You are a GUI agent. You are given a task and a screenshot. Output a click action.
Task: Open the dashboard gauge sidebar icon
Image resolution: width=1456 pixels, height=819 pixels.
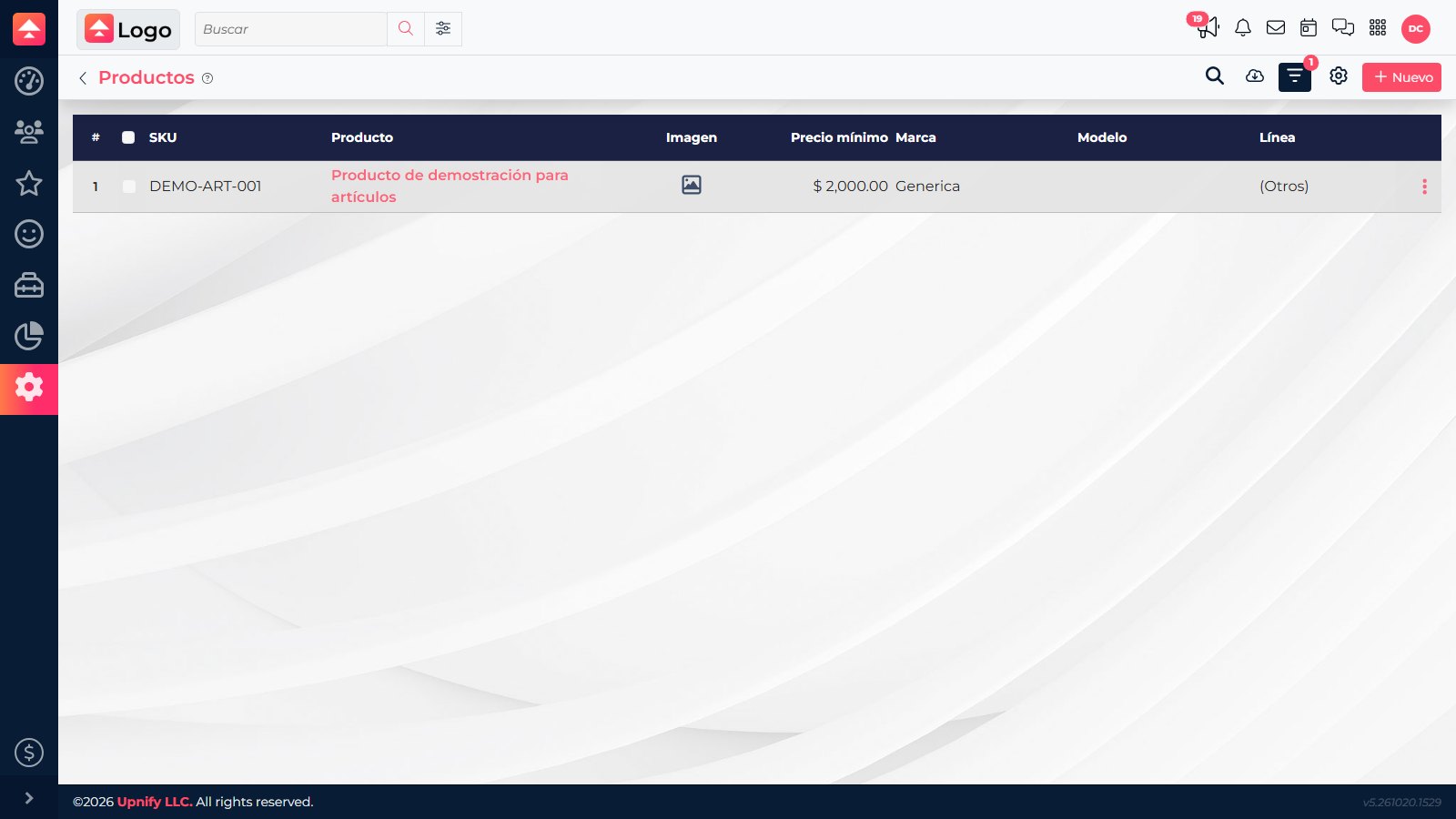click(x=29, y=81)
